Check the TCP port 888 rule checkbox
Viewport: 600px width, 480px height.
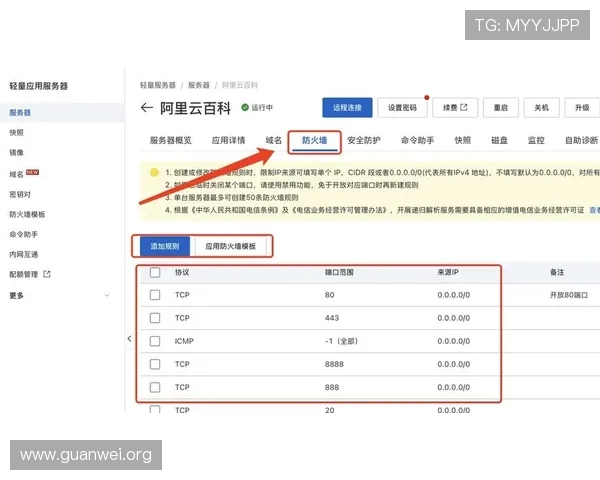coord(155,387)
